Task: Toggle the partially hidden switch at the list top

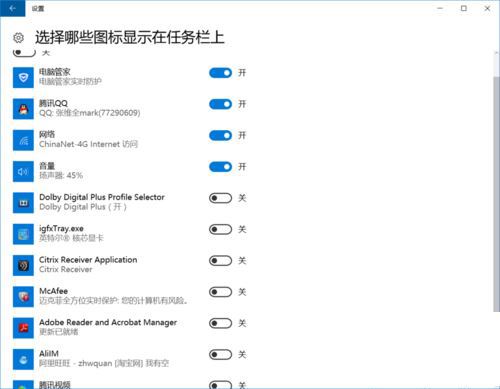Action: 24,53
